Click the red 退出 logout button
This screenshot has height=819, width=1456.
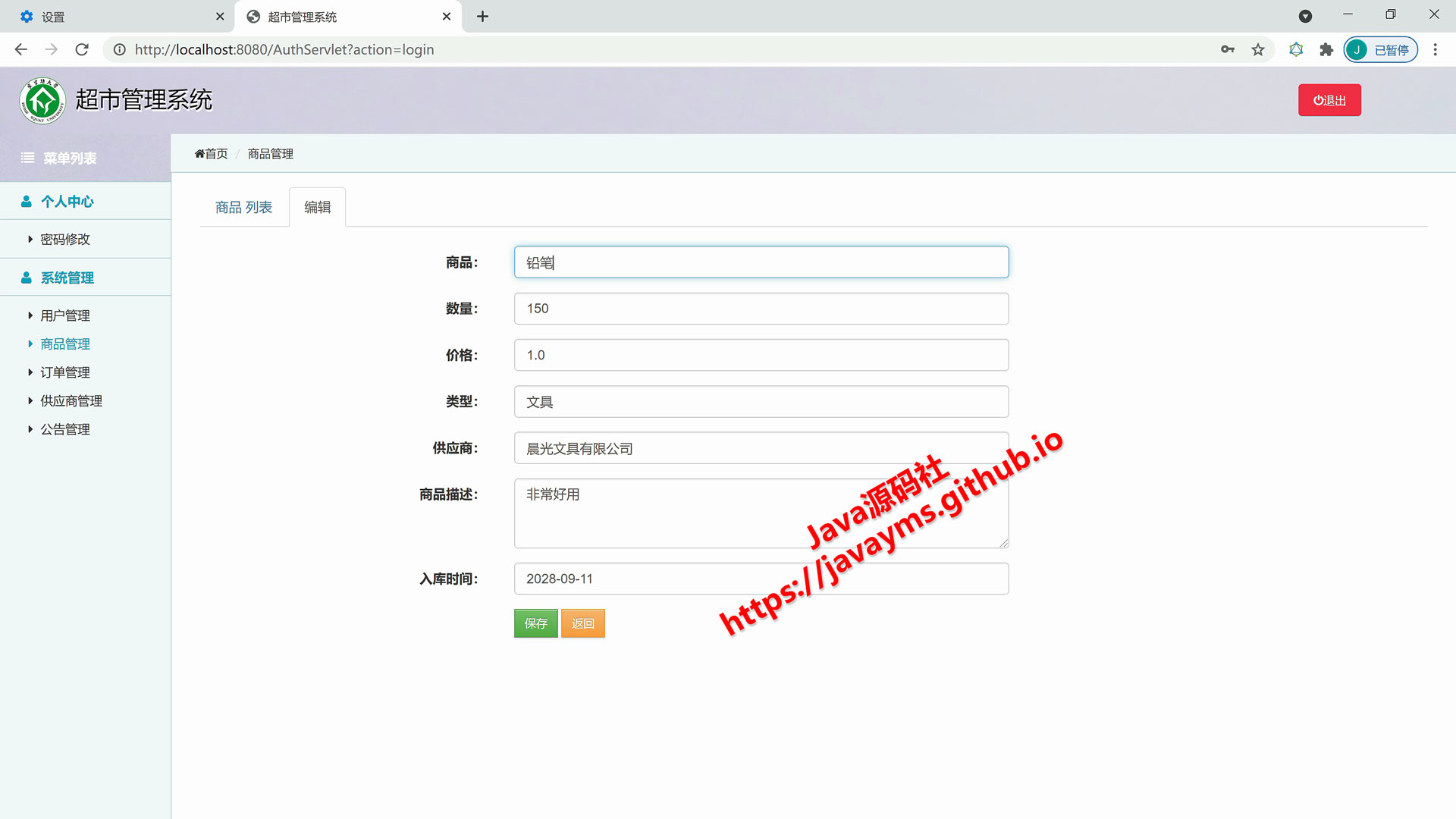pos(1329,100)
